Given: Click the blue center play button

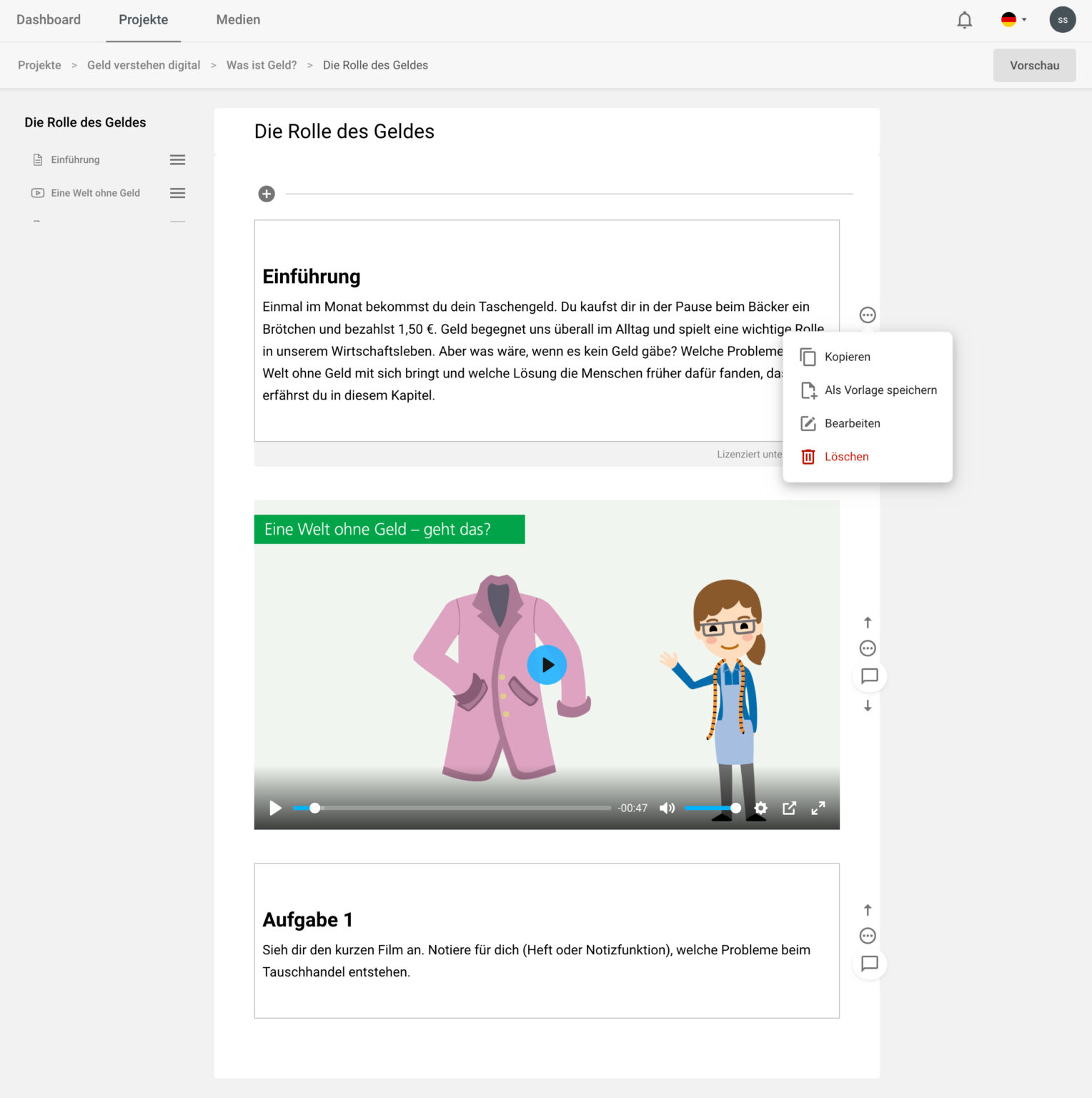Looking at the screenshot, I should tap(547, 665).
